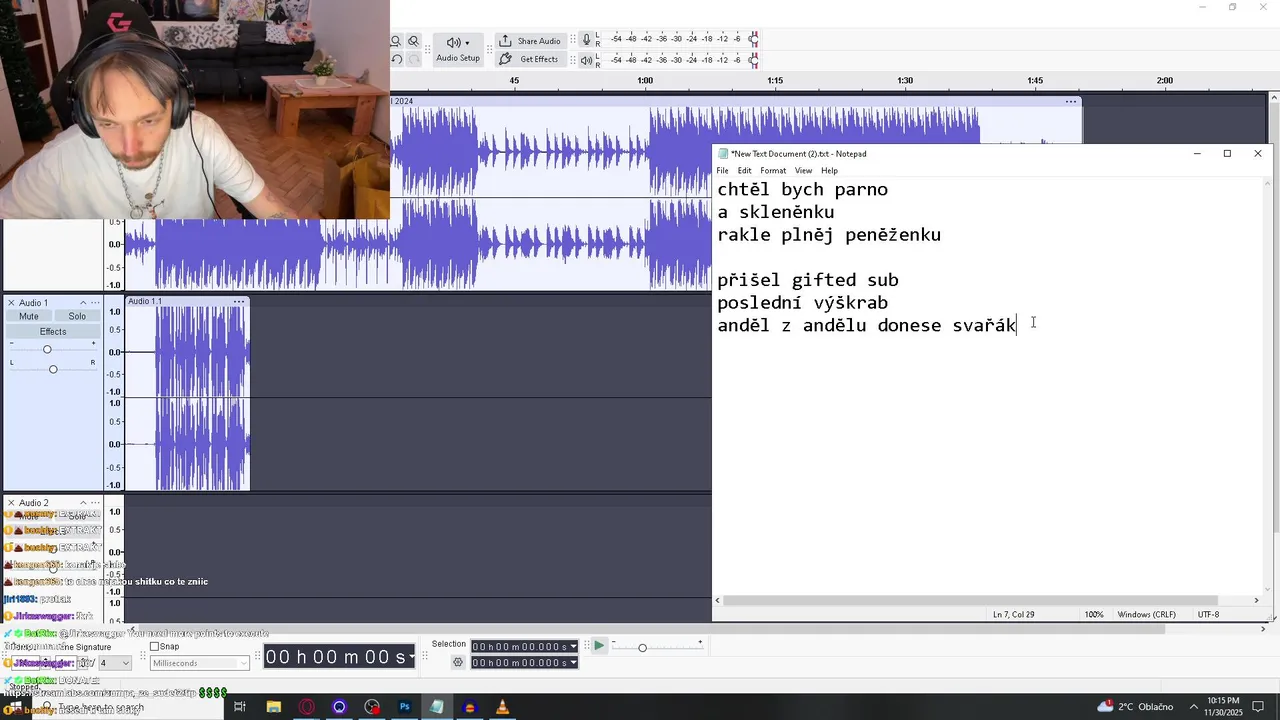Open the main time display format dropdown arrow

tap(411, 657)
